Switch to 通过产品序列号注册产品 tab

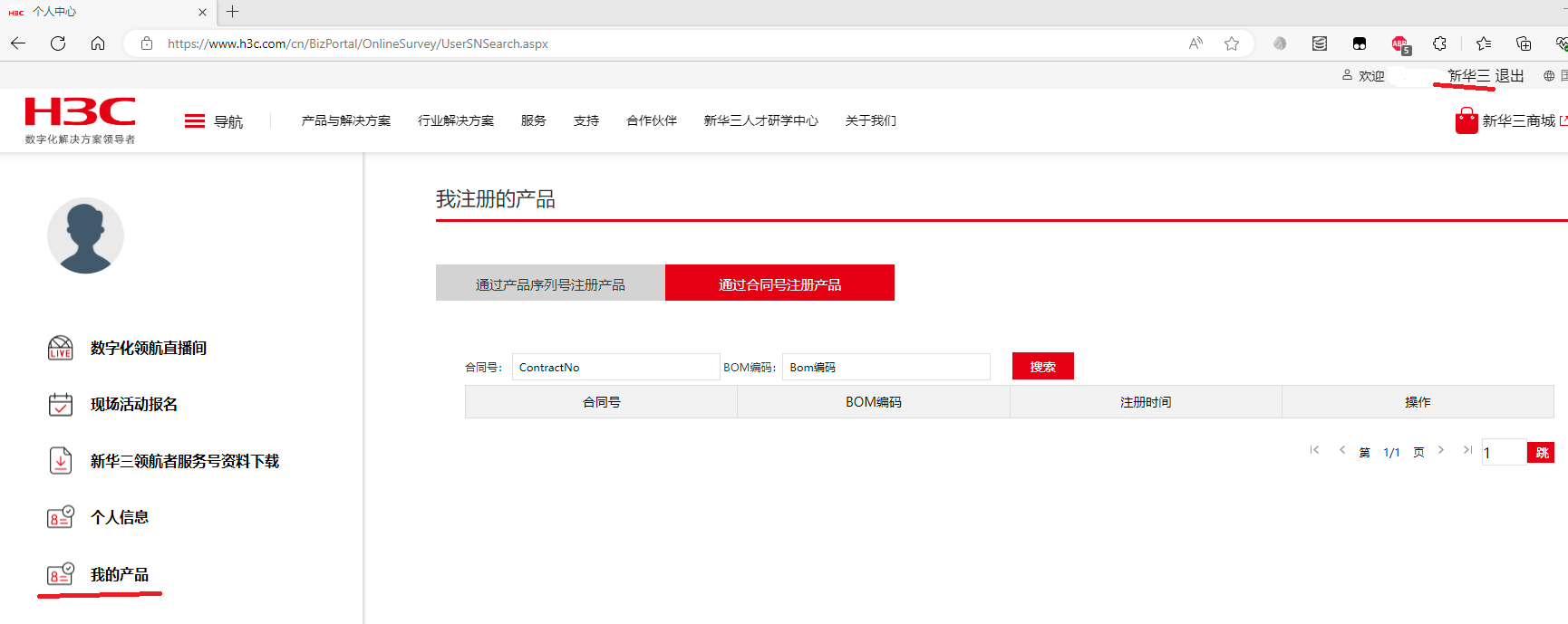coord(550,283)
